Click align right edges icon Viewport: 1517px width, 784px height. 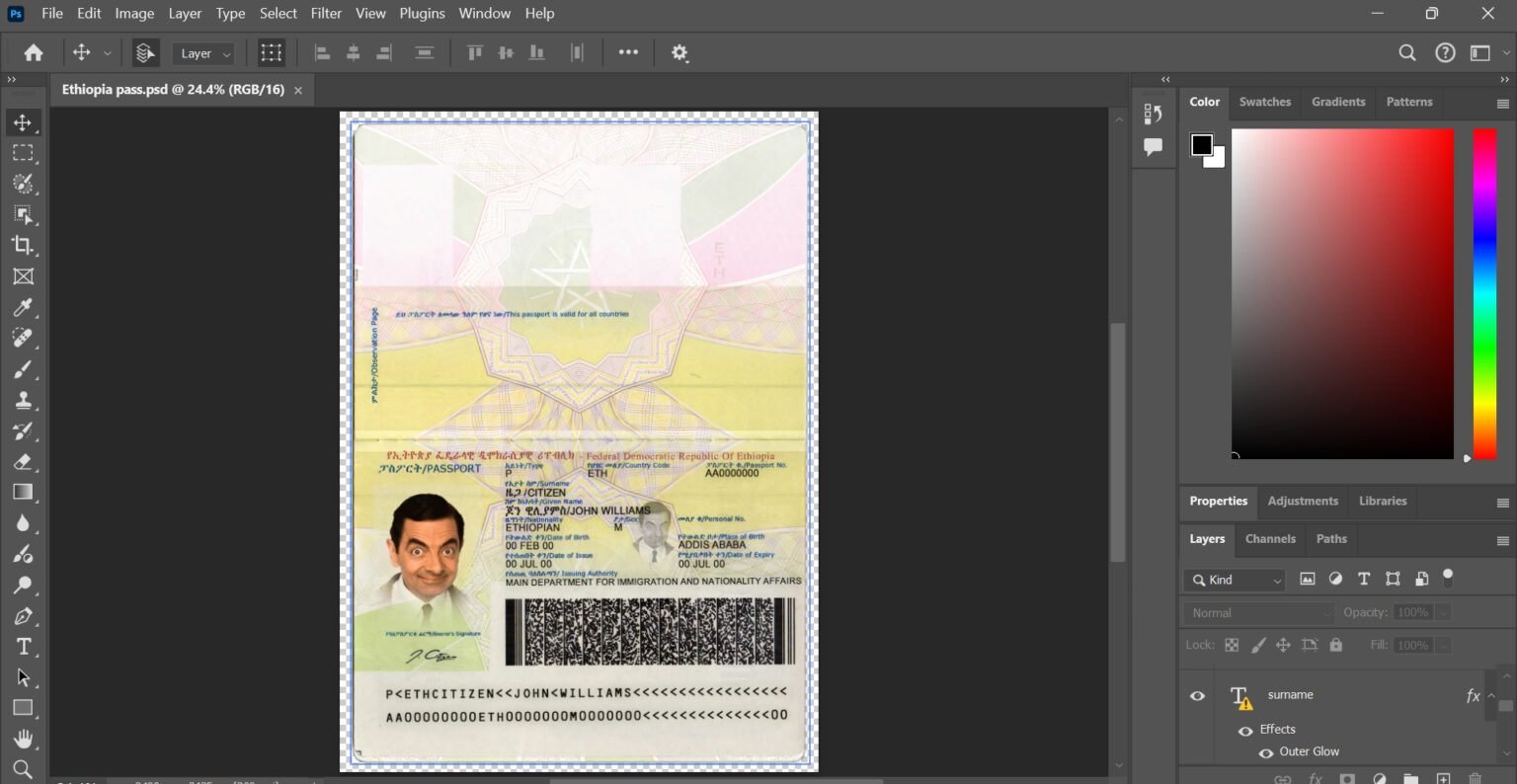[x=384, y=53]
